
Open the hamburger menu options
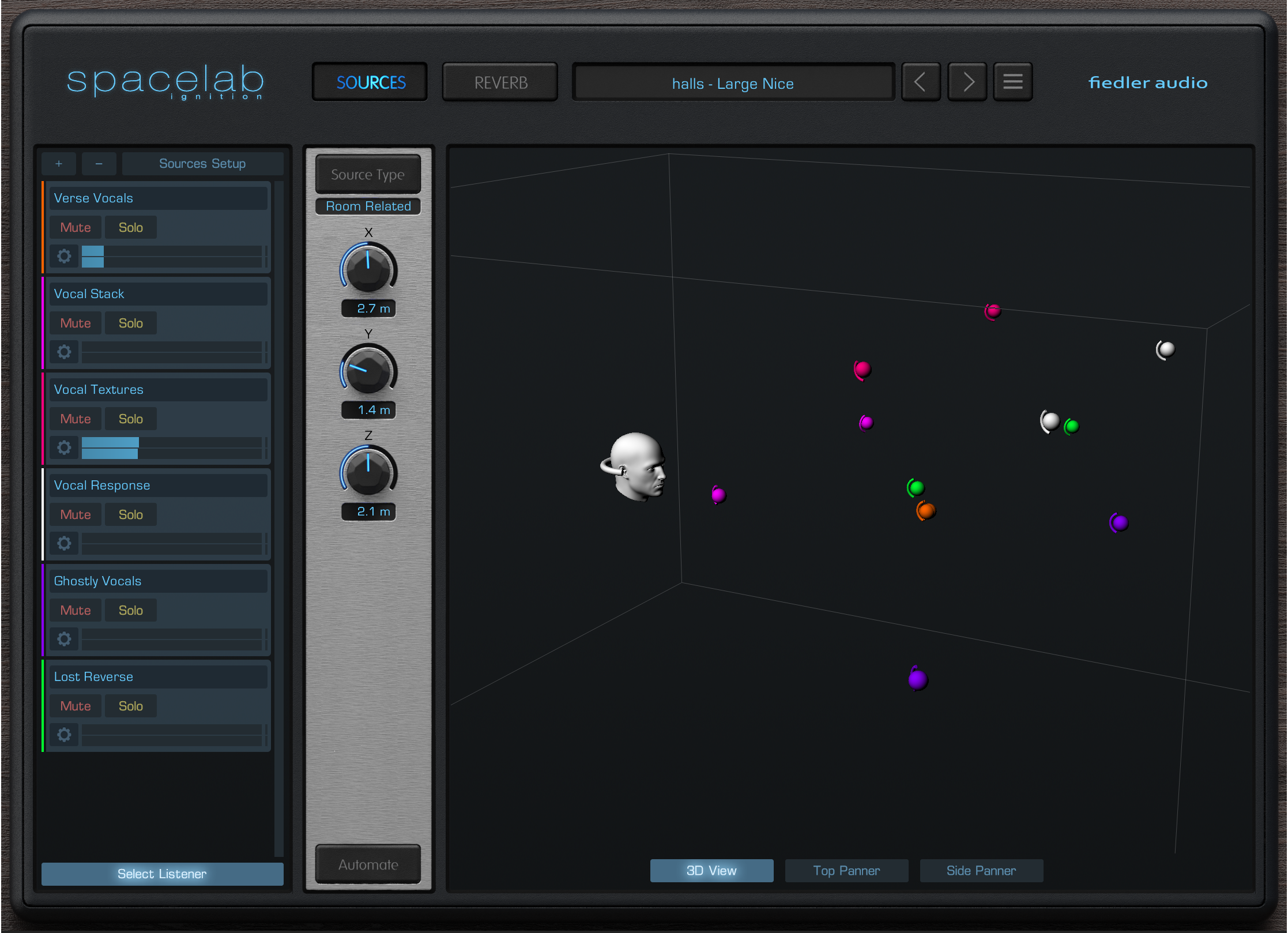[x=1013, y=83]
